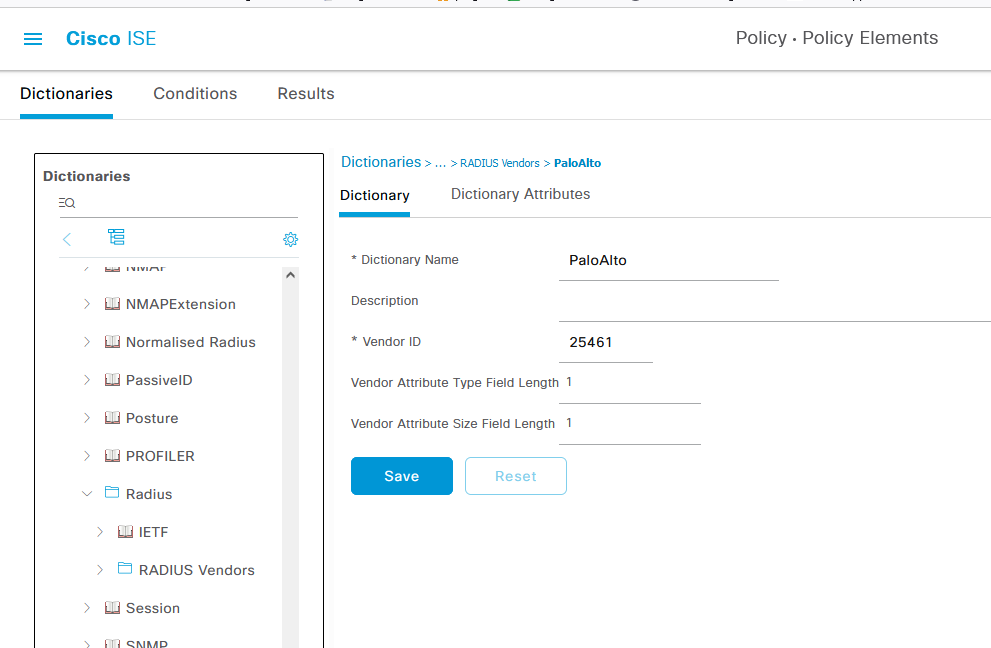Screen dimensions: 991x648
Task: Click Vendor Attribute Type Field Length input
Action: coord(630,383)
